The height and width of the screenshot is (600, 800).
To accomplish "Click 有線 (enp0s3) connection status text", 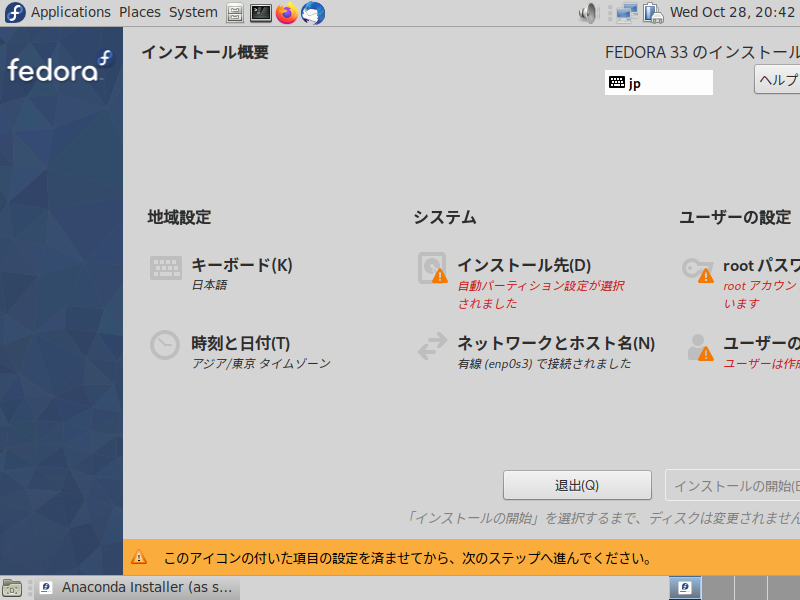I will click(544, 363).
